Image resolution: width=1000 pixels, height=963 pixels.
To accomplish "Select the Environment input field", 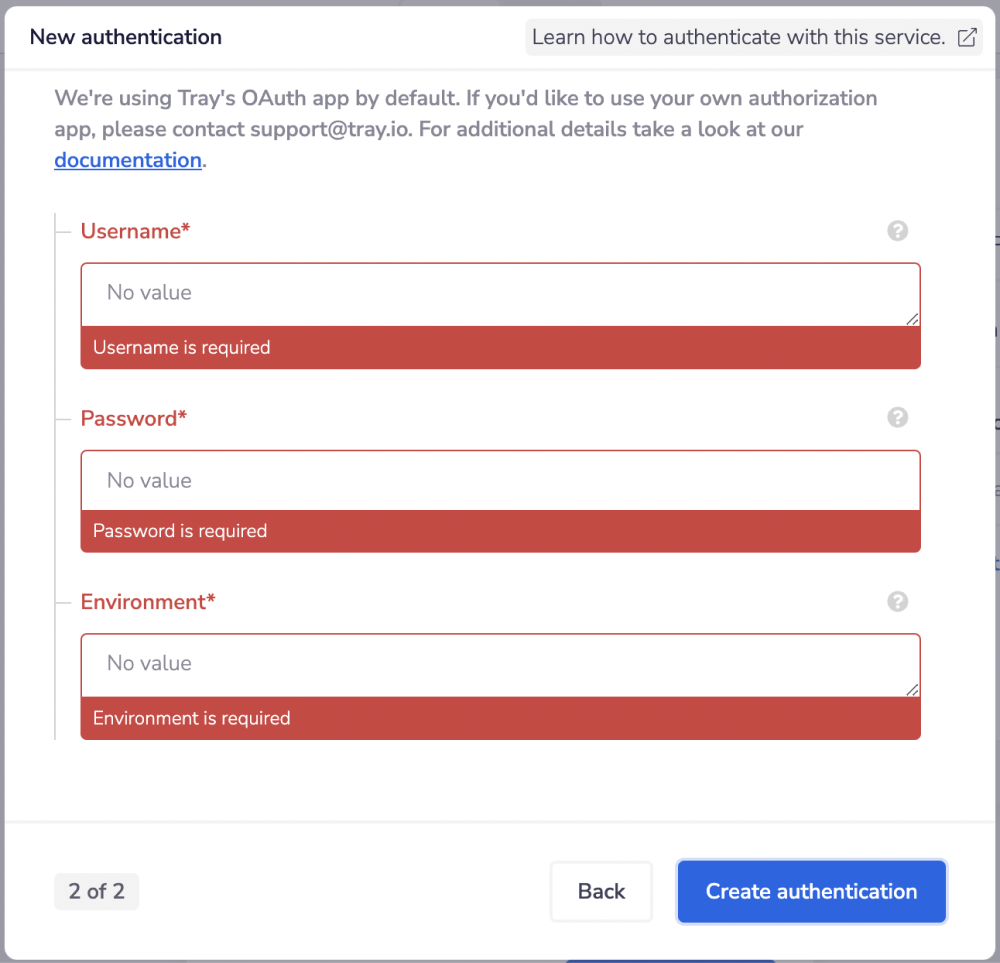I will (x=500, y=663).
